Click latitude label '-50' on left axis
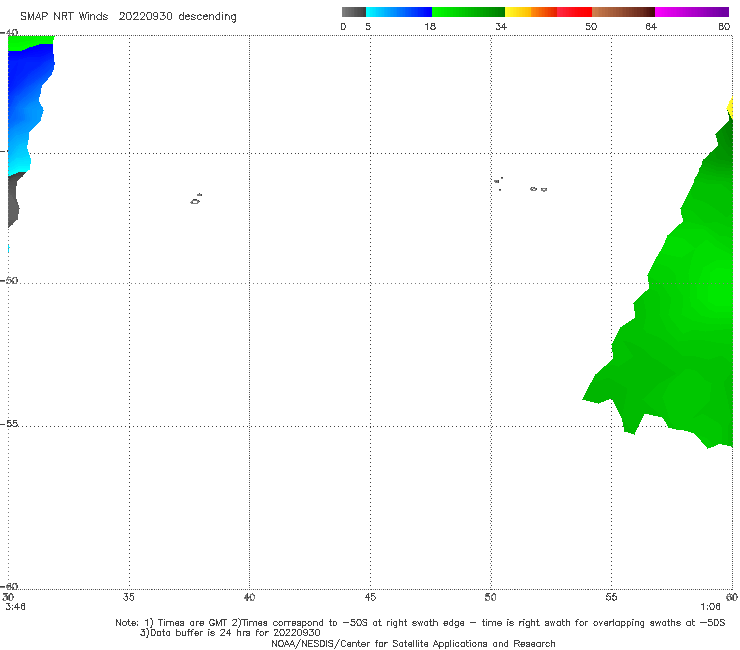This screenshot has height=650, width=740. click(x=10, y=280)
